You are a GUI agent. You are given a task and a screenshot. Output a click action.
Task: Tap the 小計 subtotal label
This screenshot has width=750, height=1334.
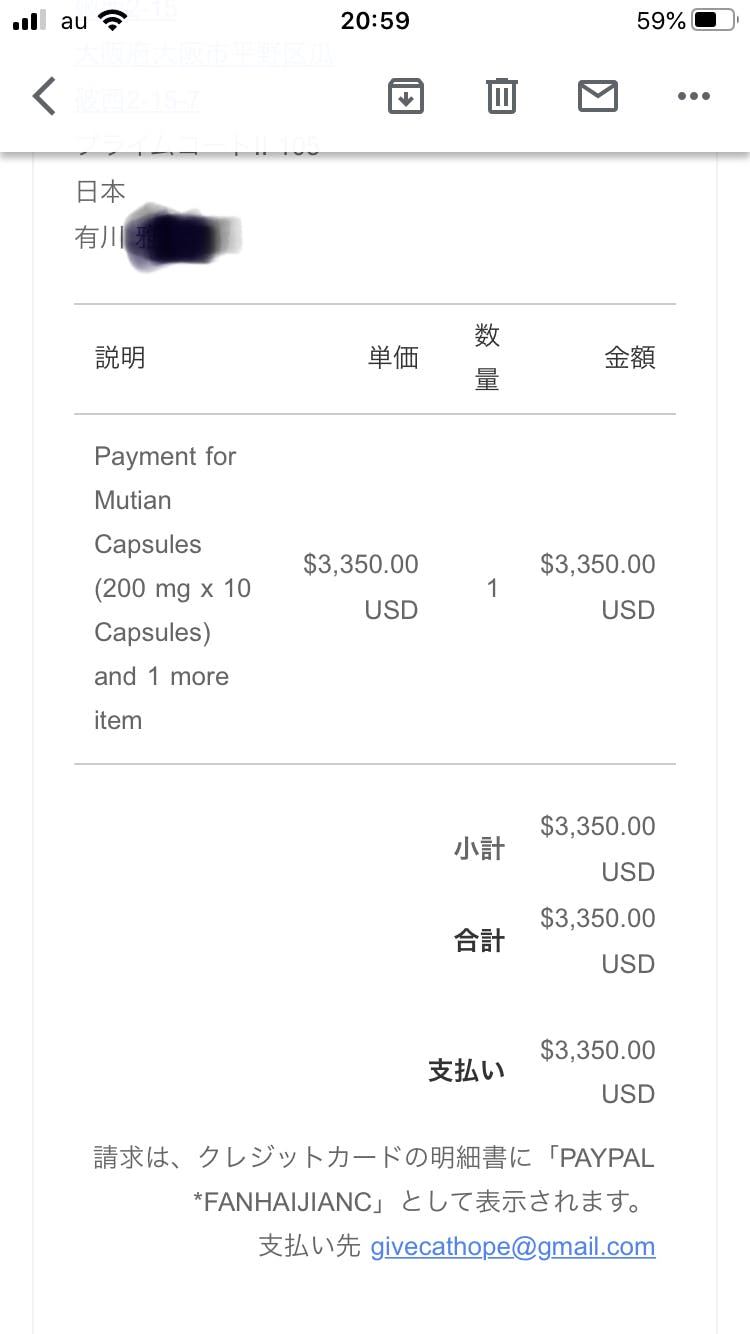coord(479,849)
